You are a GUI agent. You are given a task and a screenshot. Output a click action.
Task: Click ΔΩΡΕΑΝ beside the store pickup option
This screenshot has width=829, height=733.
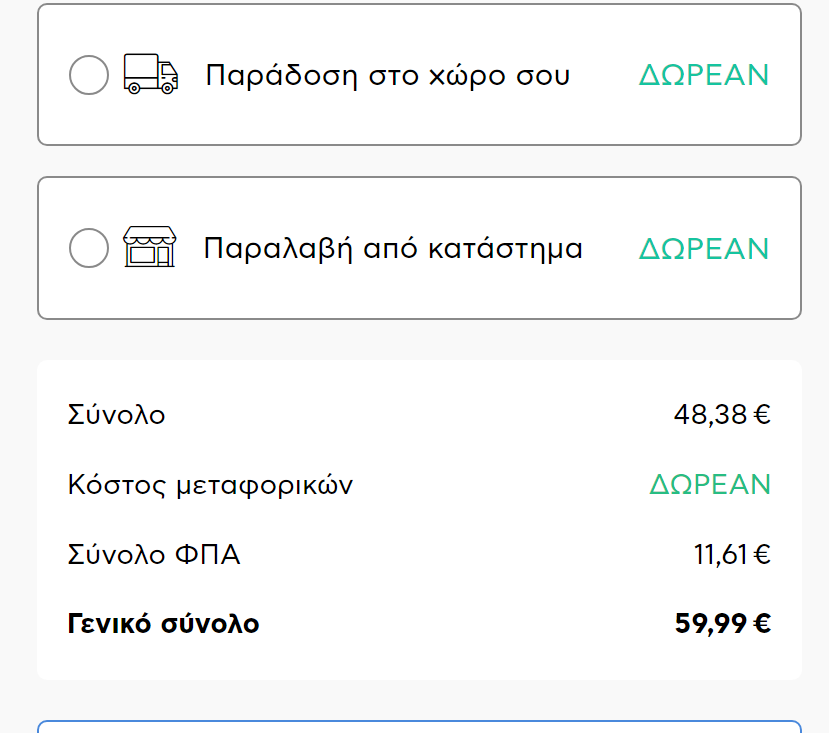tap(704, 248)
